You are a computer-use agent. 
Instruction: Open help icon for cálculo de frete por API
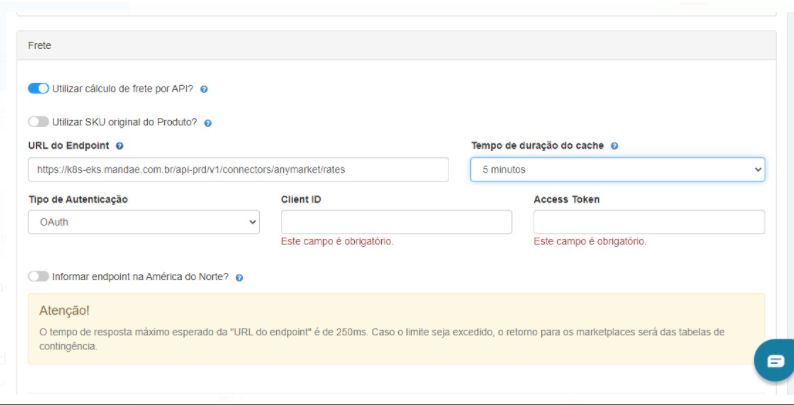(204, 90)
